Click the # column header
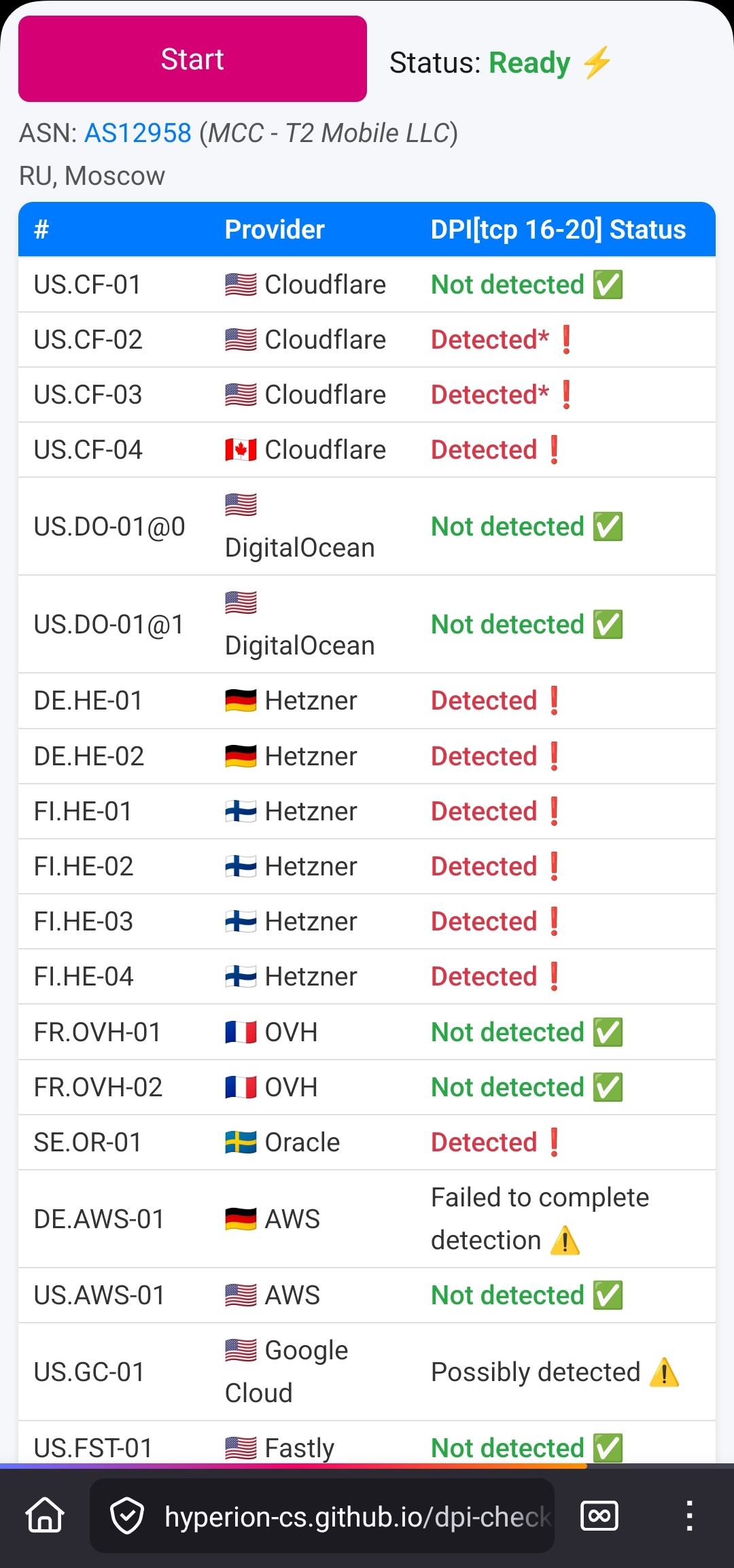 (41, 230)
